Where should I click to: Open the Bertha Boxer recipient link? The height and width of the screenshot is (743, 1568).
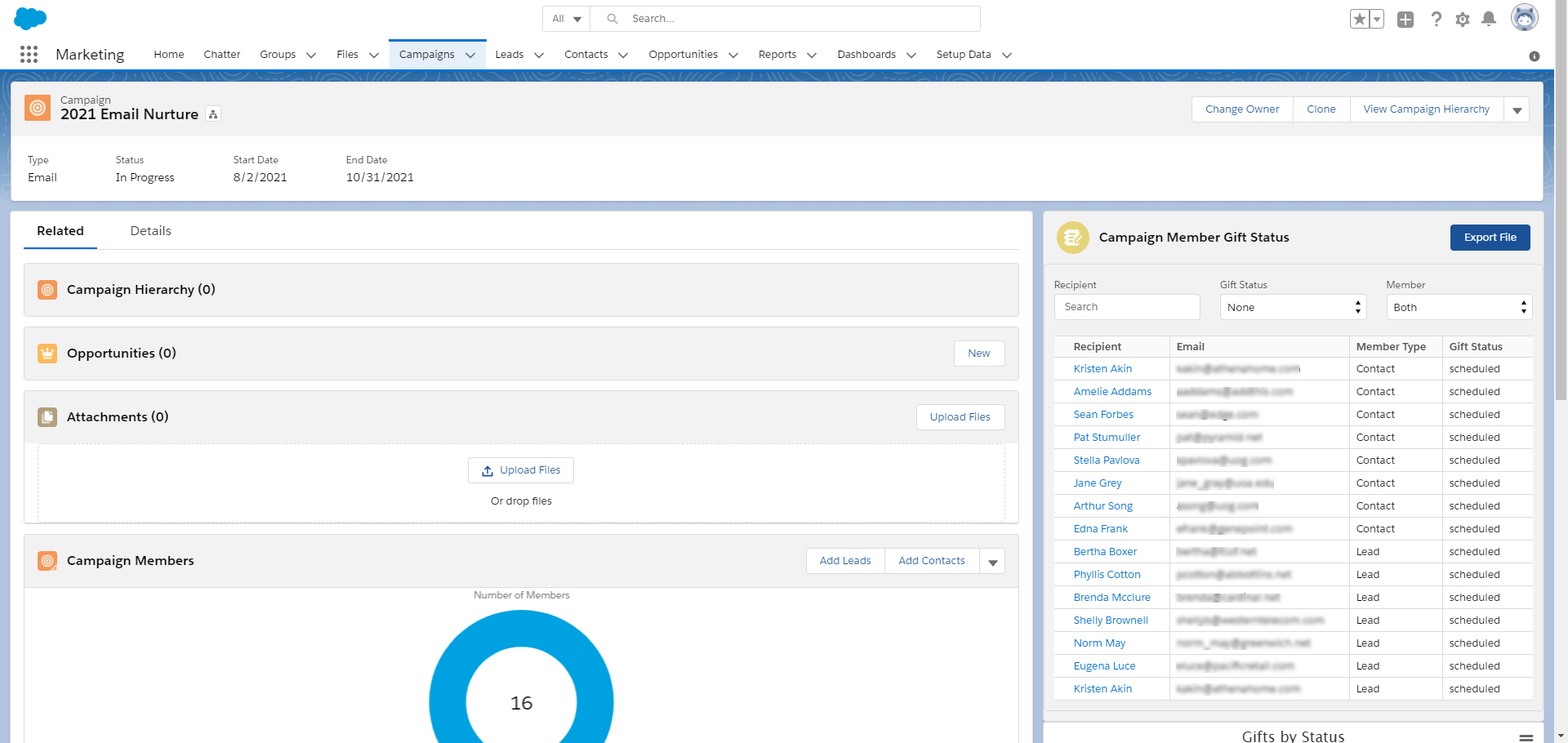point(1105,552)
